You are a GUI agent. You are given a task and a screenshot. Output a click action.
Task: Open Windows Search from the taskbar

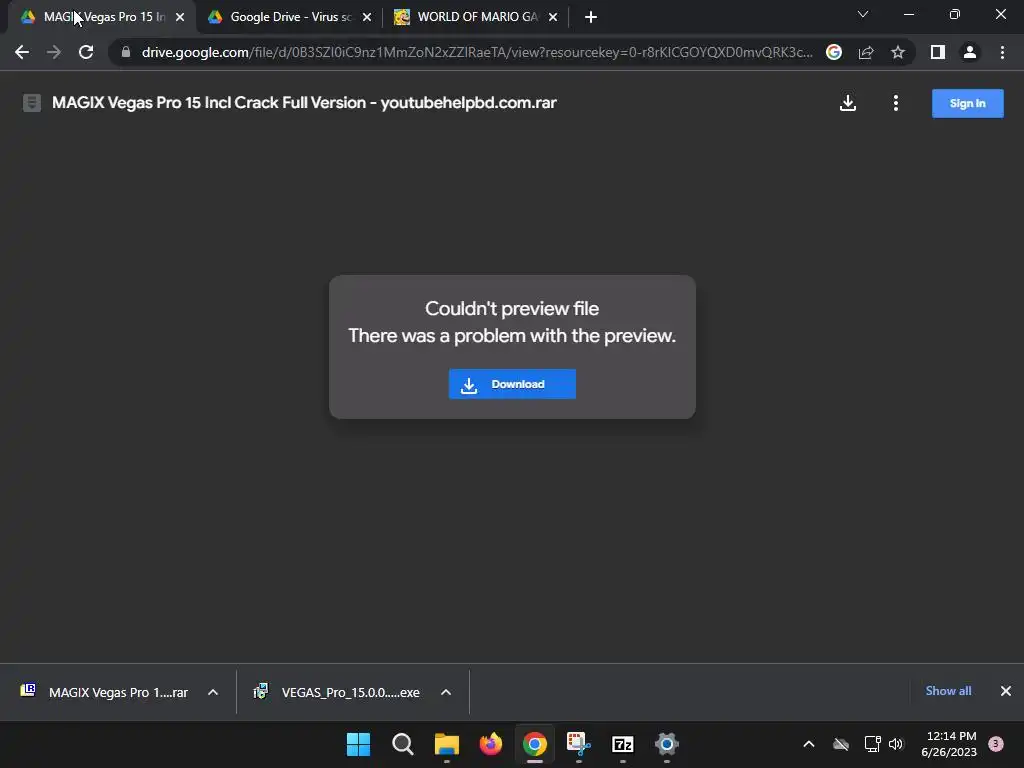click(x=403, y=744)
